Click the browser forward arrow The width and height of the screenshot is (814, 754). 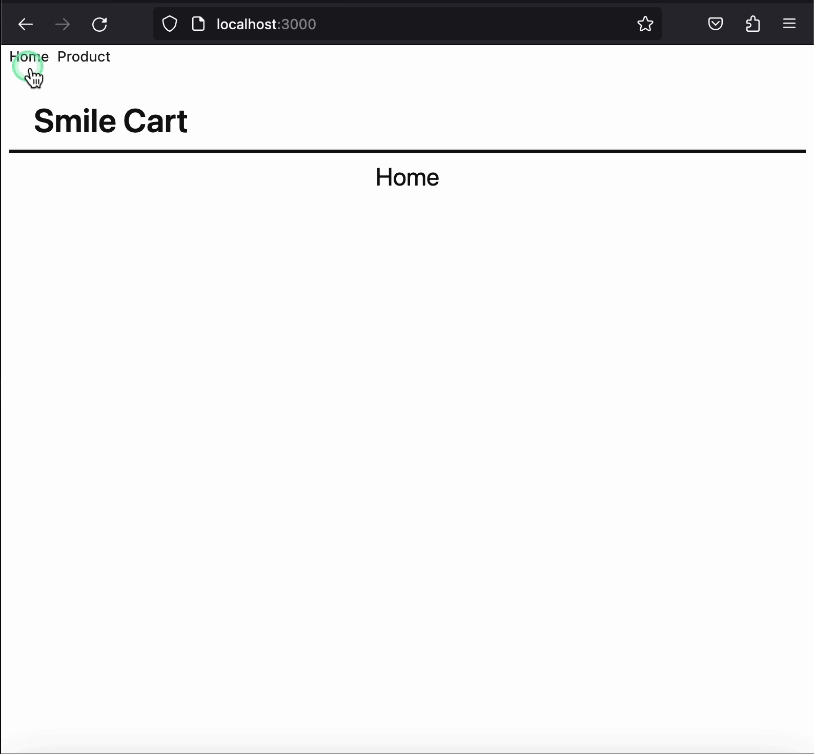tap(62, 24)
